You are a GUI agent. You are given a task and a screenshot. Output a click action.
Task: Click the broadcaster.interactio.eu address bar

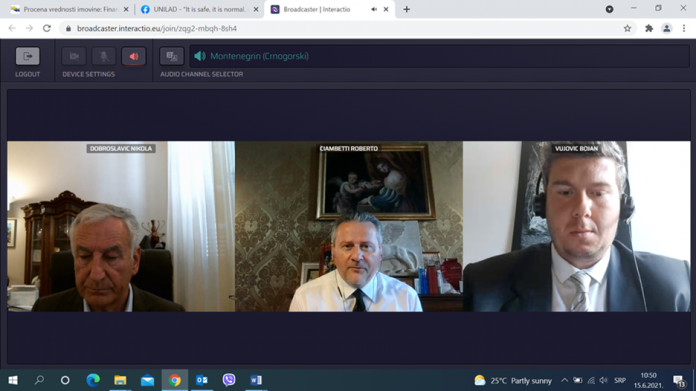[342, 28]
